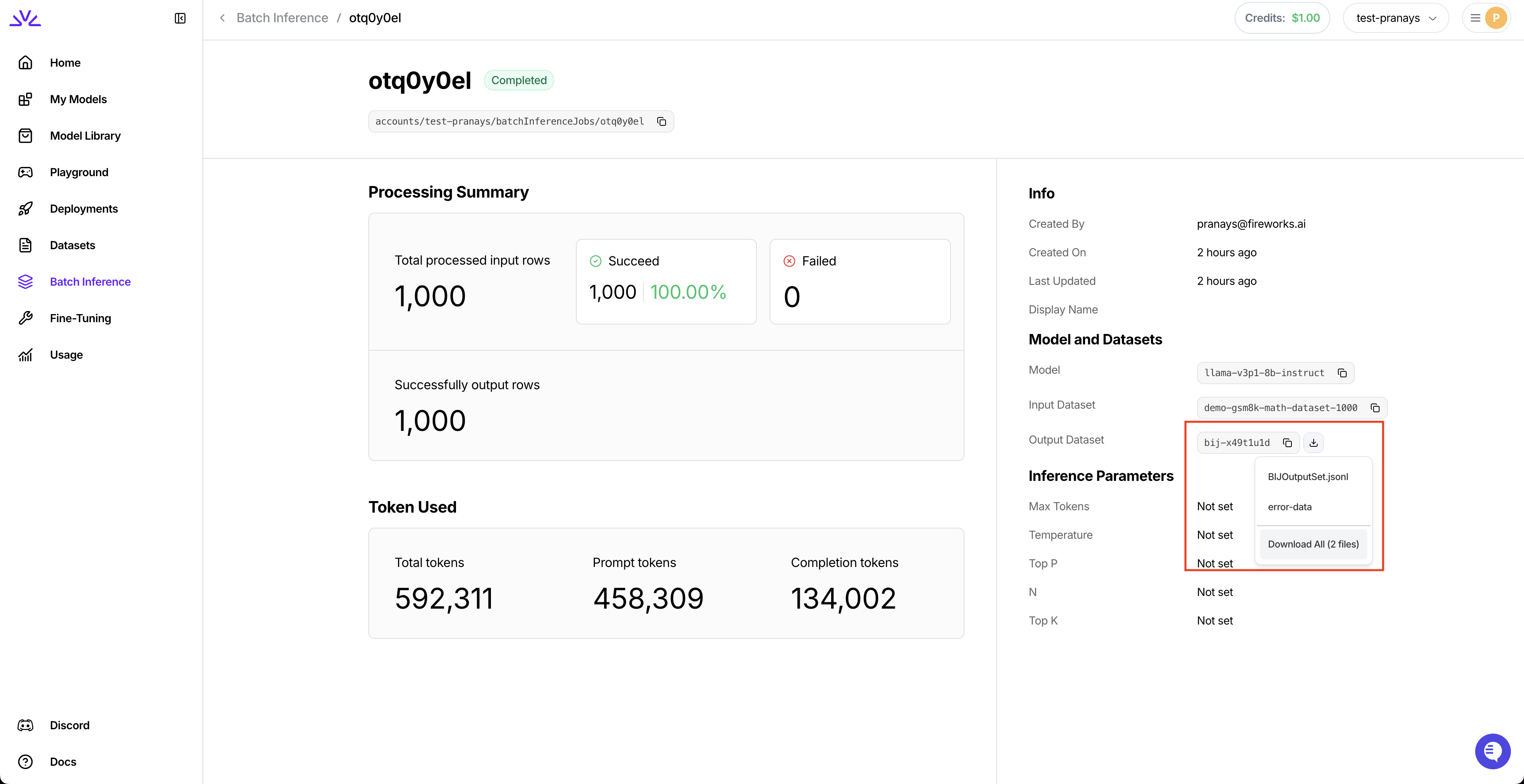Toggle the sidebar collapse icon
Image resolution: width=1524 pixels, height=784 pixels.
(x=181, y=18)
